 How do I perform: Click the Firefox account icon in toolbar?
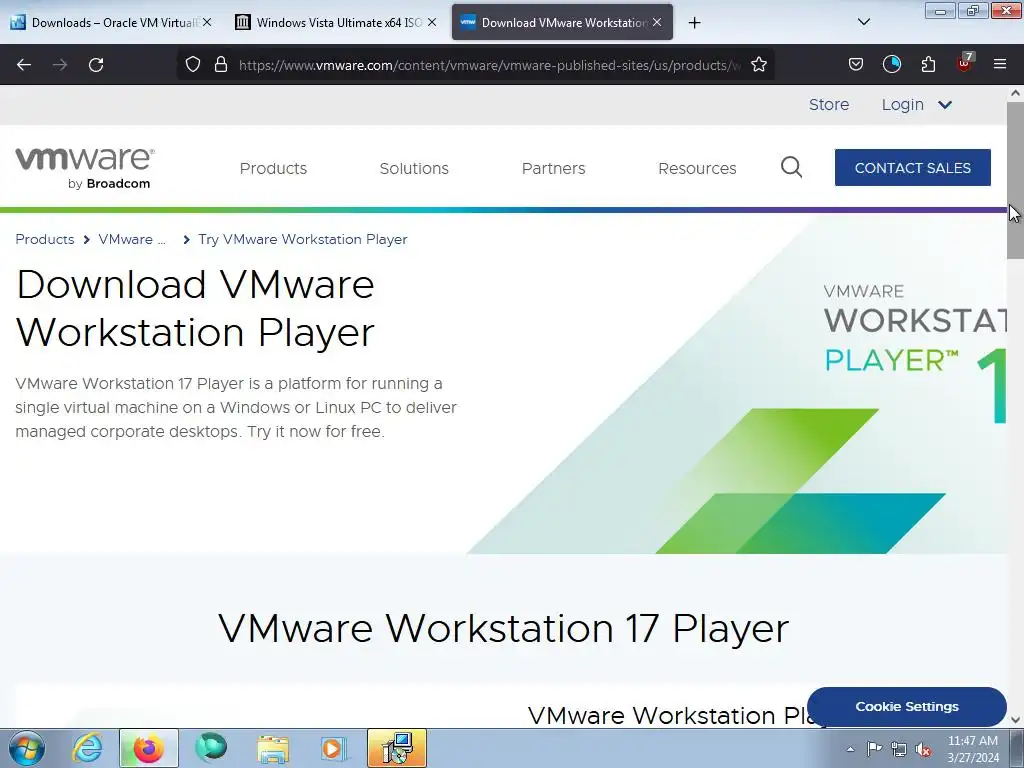892,64
